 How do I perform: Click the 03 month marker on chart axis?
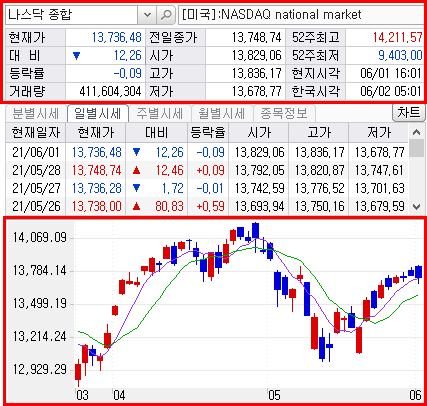point(82,395)
